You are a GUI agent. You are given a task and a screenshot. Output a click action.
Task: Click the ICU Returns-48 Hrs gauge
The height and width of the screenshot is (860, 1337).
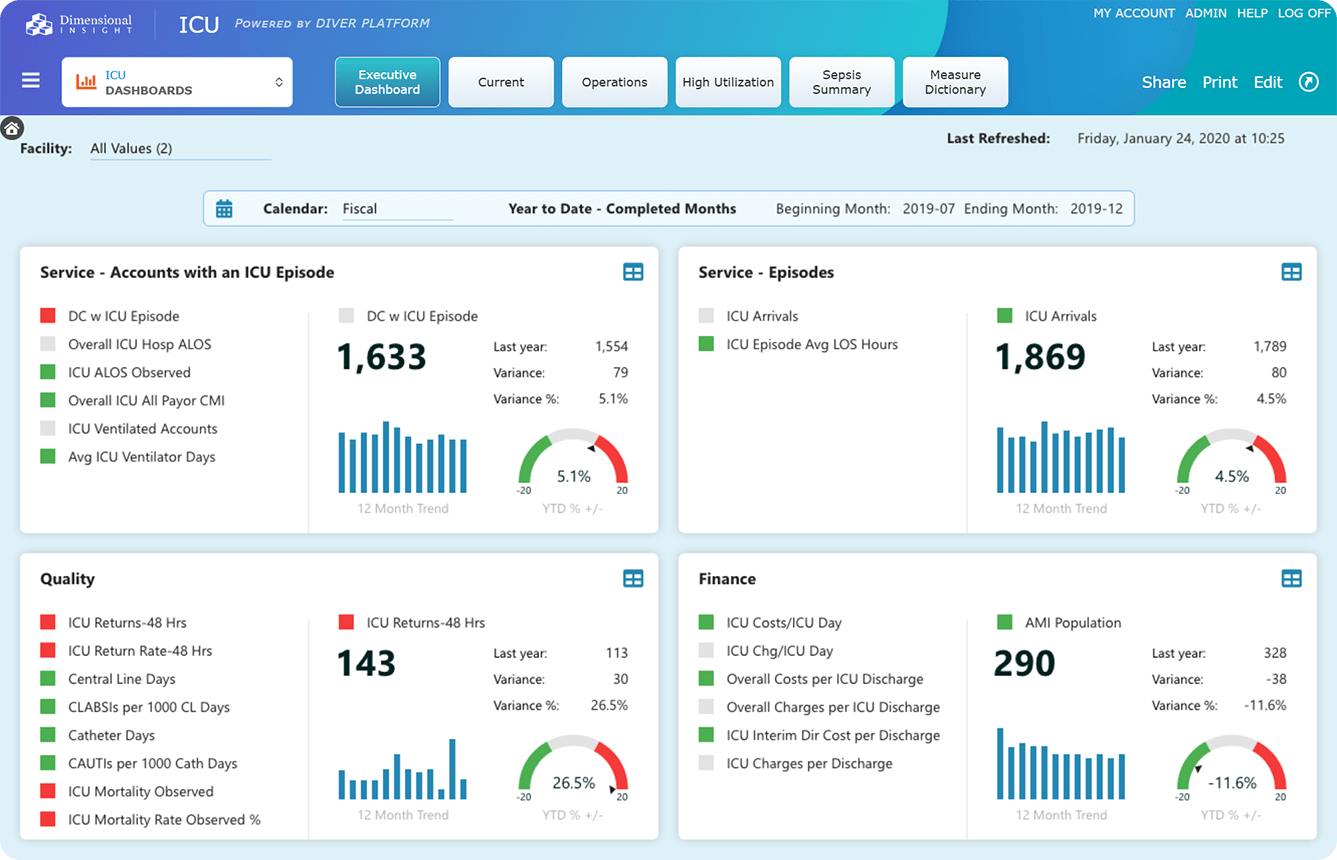tap(573, 770)
